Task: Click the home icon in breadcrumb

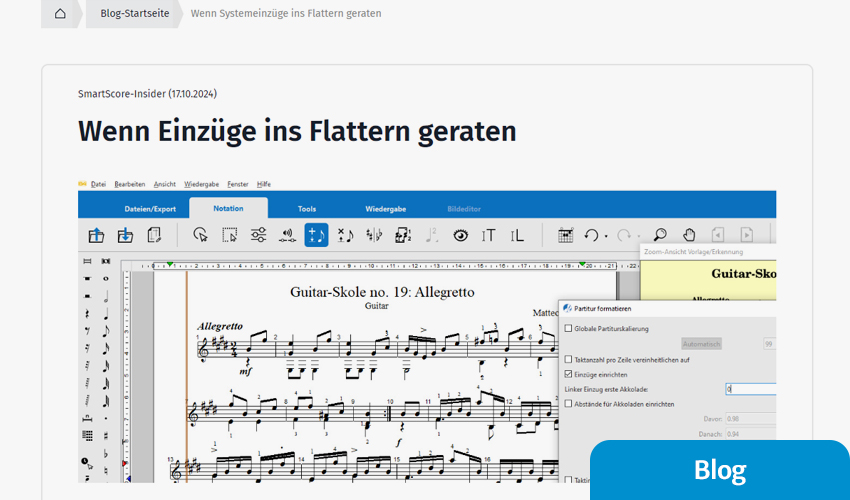Action: pos(60,14)
